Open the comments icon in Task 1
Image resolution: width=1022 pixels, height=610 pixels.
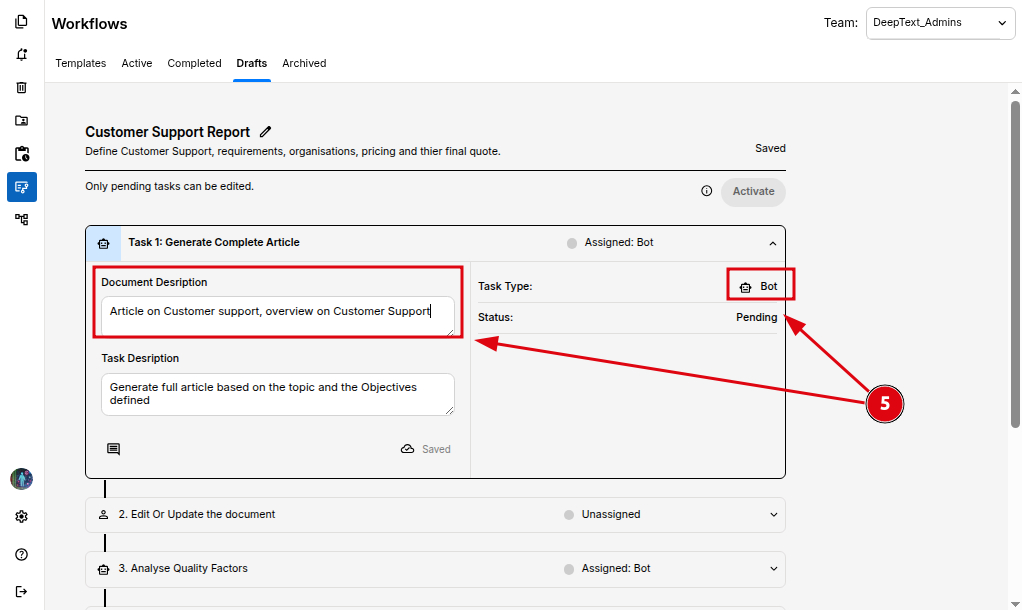pyautogui.click(x=113, y=449)
